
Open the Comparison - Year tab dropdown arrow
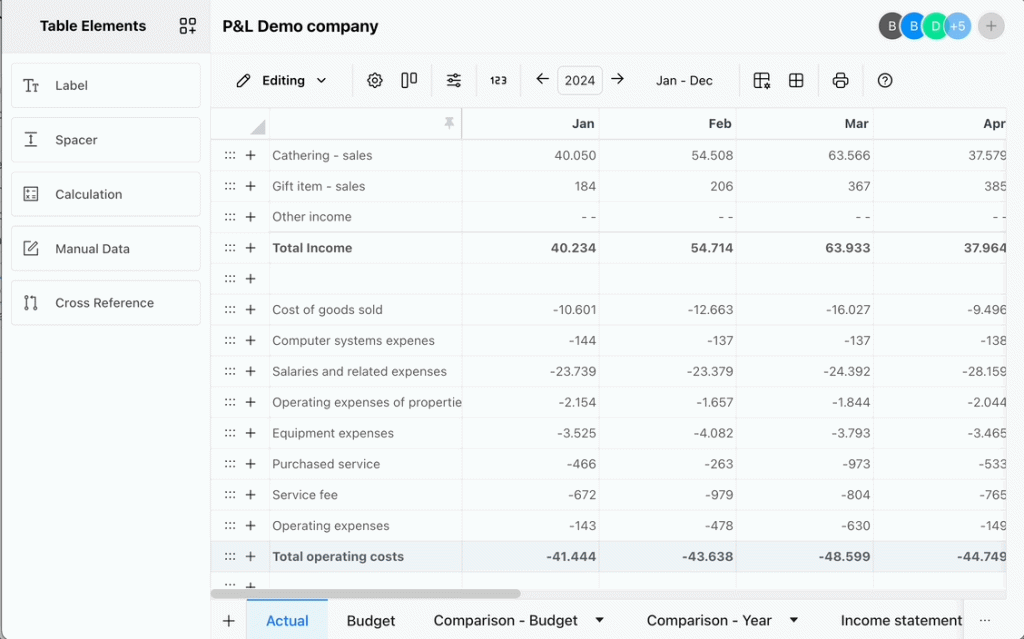[794, 620]
